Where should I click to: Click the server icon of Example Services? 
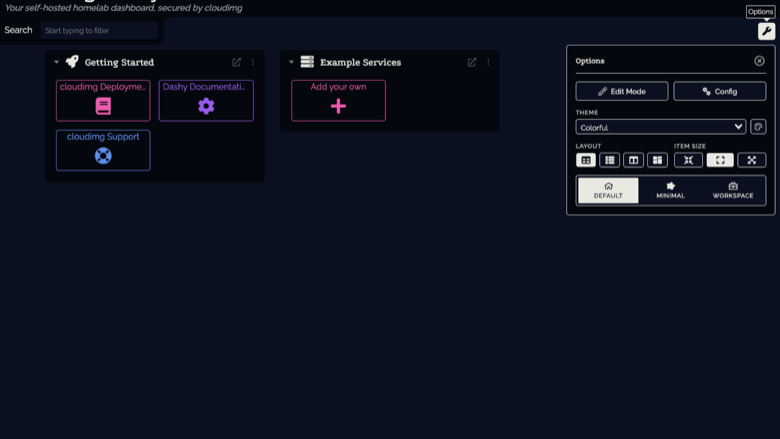tap(307, 62)
